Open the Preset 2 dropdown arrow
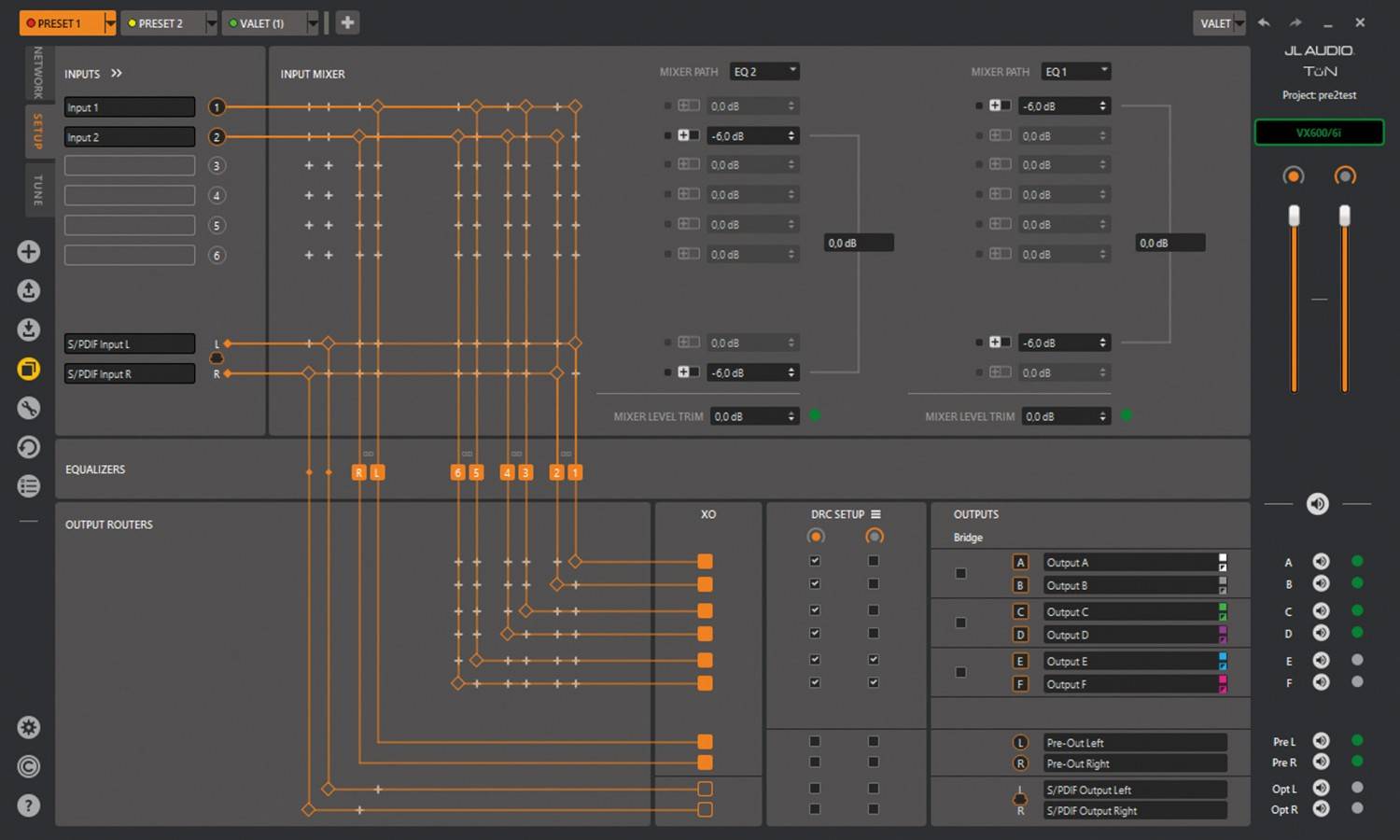Image resolution: width=1400 pixels, height=840 pixels. [211, 23]
